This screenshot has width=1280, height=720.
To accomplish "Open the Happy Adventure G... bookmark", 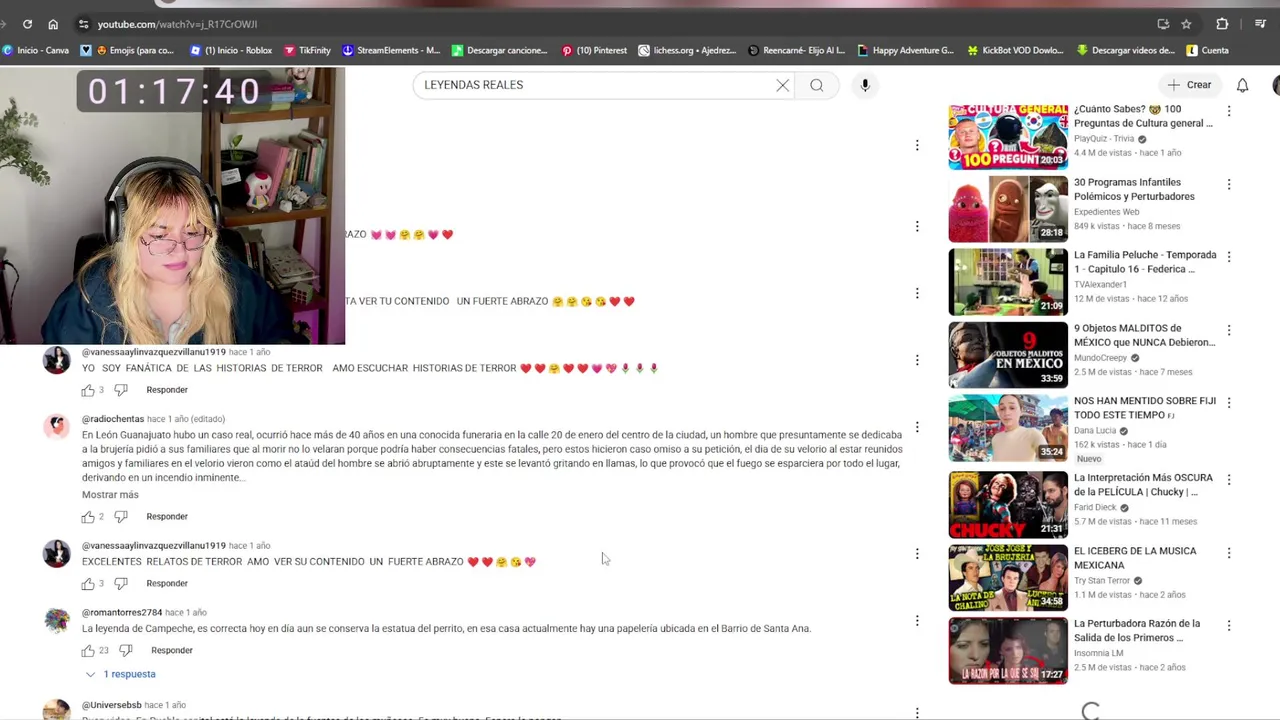I will coord(905,50).
